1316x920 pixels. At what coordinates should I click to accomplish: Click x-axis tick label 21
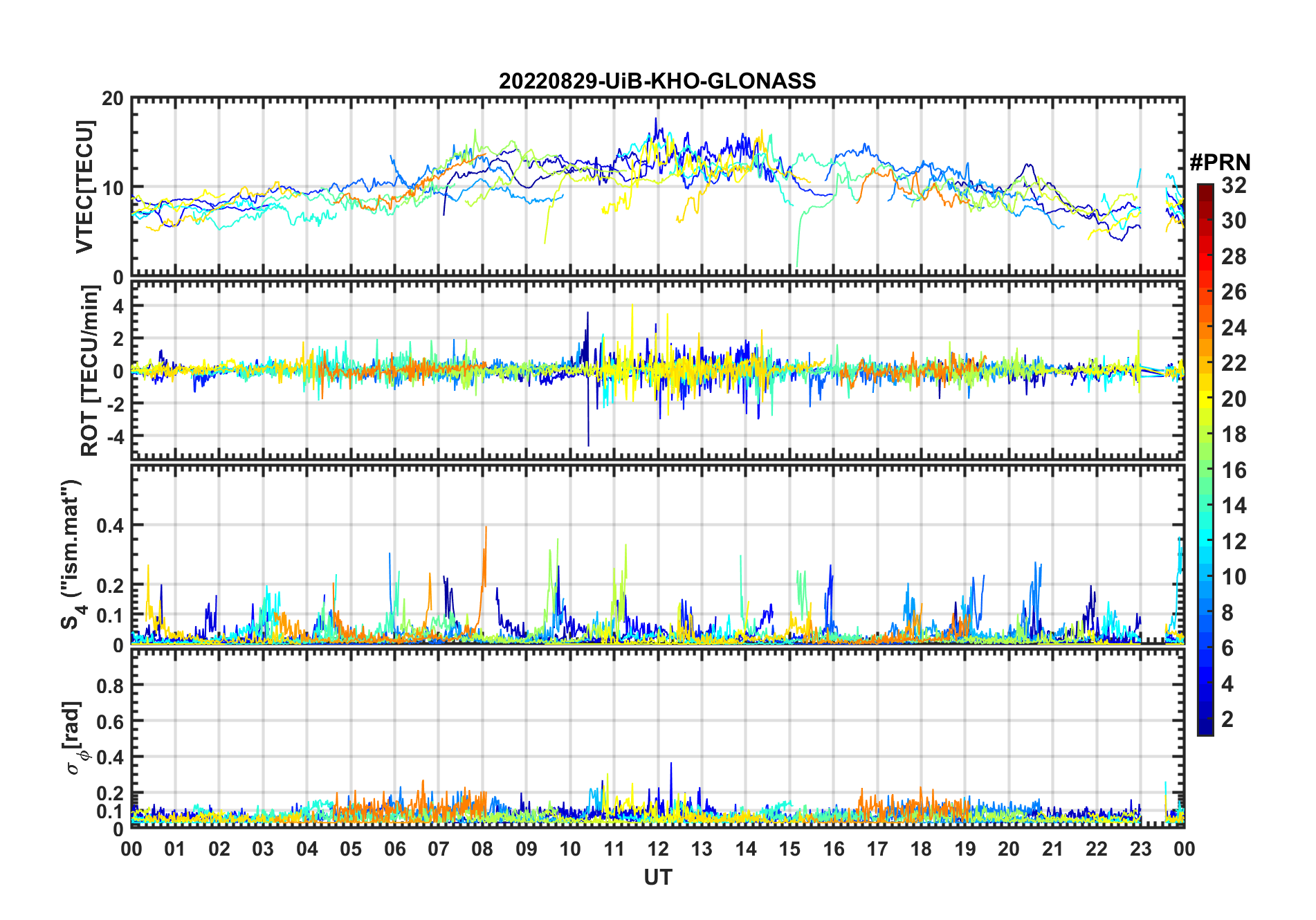point(1052,849)
